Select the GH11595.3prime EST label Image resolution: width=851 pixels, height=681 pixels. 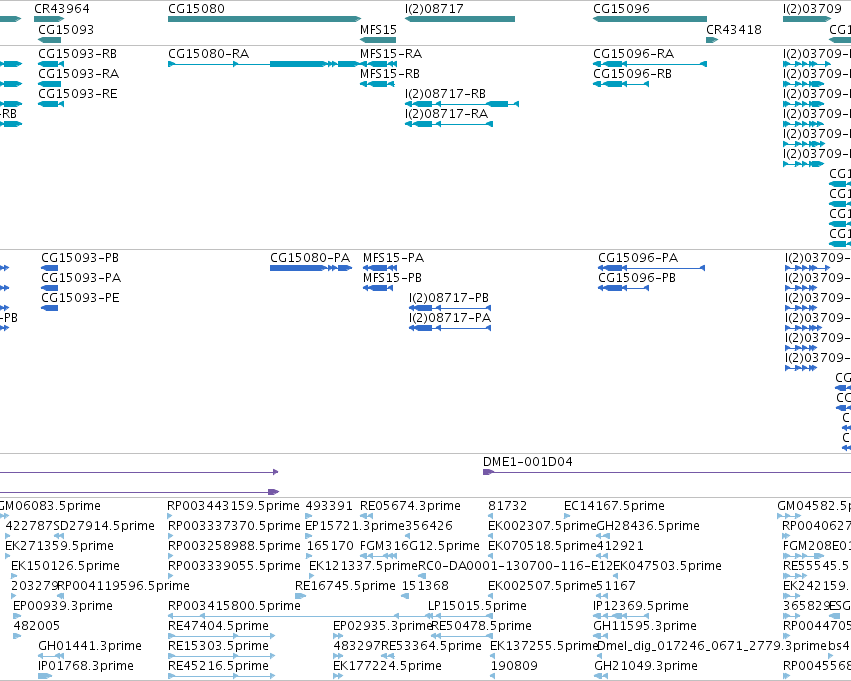(645, 626)
